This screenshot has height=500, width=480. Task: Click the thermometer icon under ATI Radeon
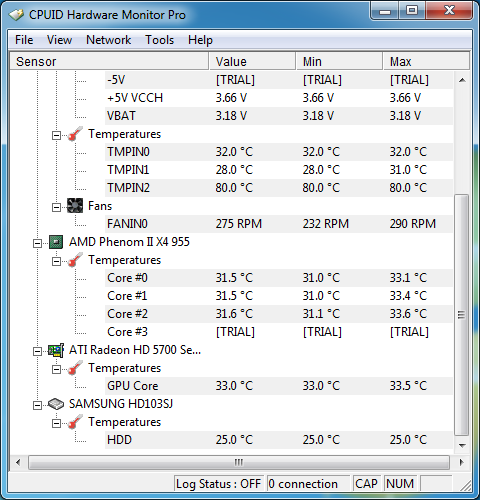(x=75, y=368)
